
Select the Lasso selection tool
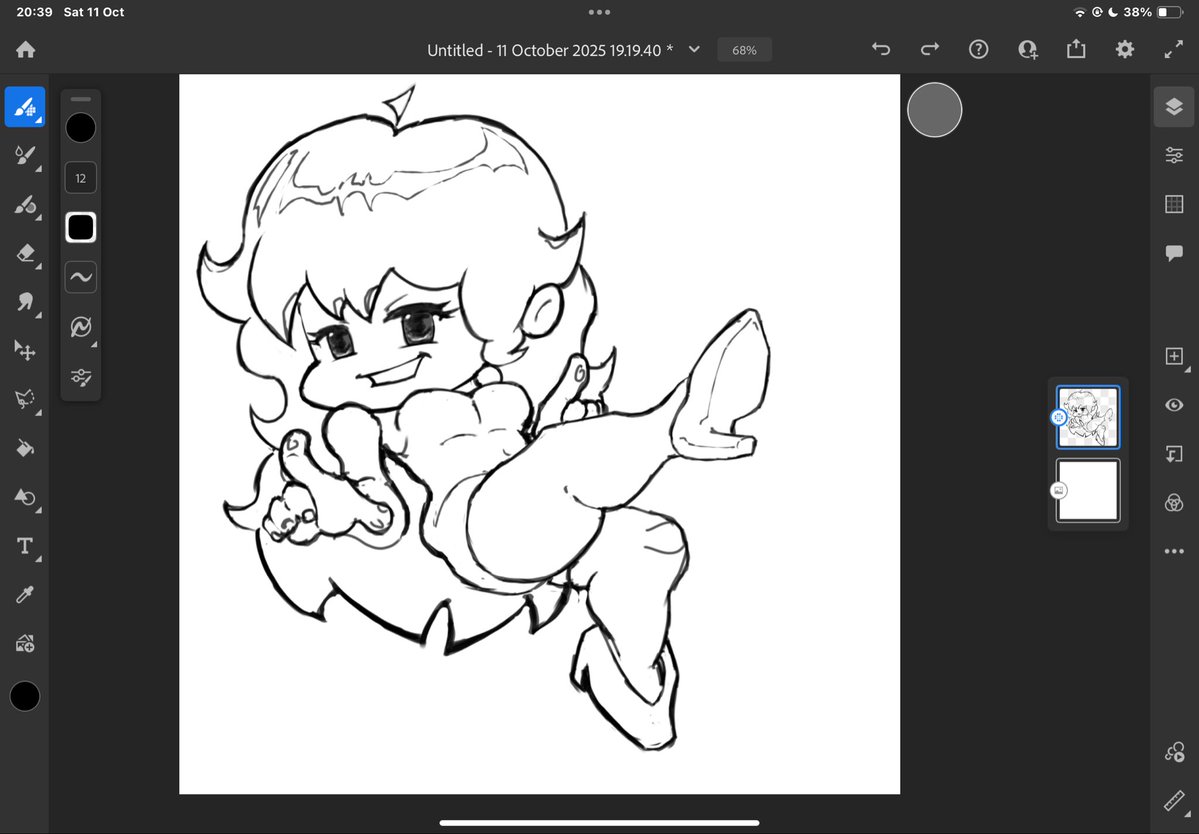tap(25, 399)
